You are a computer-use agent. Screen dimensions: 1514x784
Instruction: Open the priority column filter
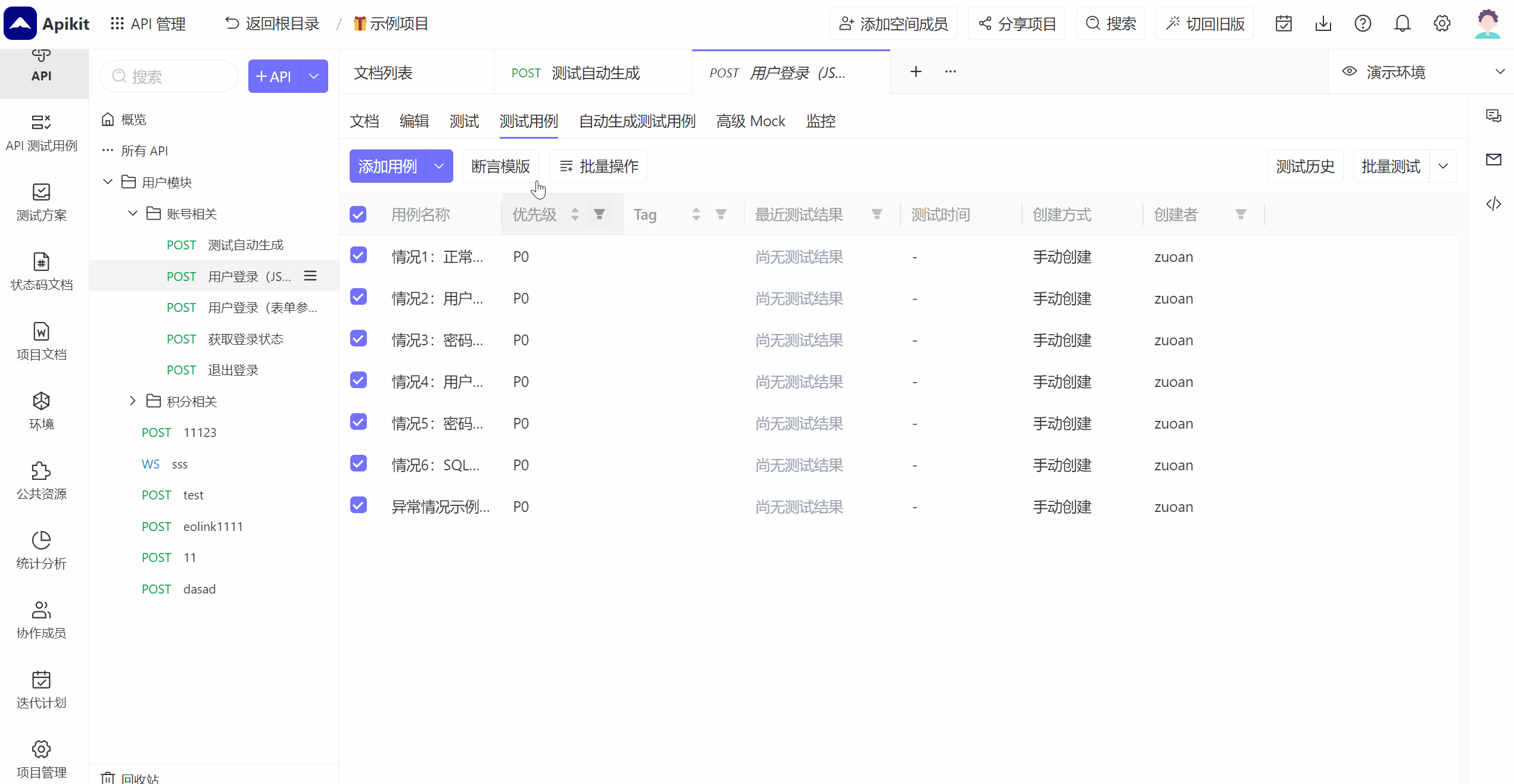[599, 214]
